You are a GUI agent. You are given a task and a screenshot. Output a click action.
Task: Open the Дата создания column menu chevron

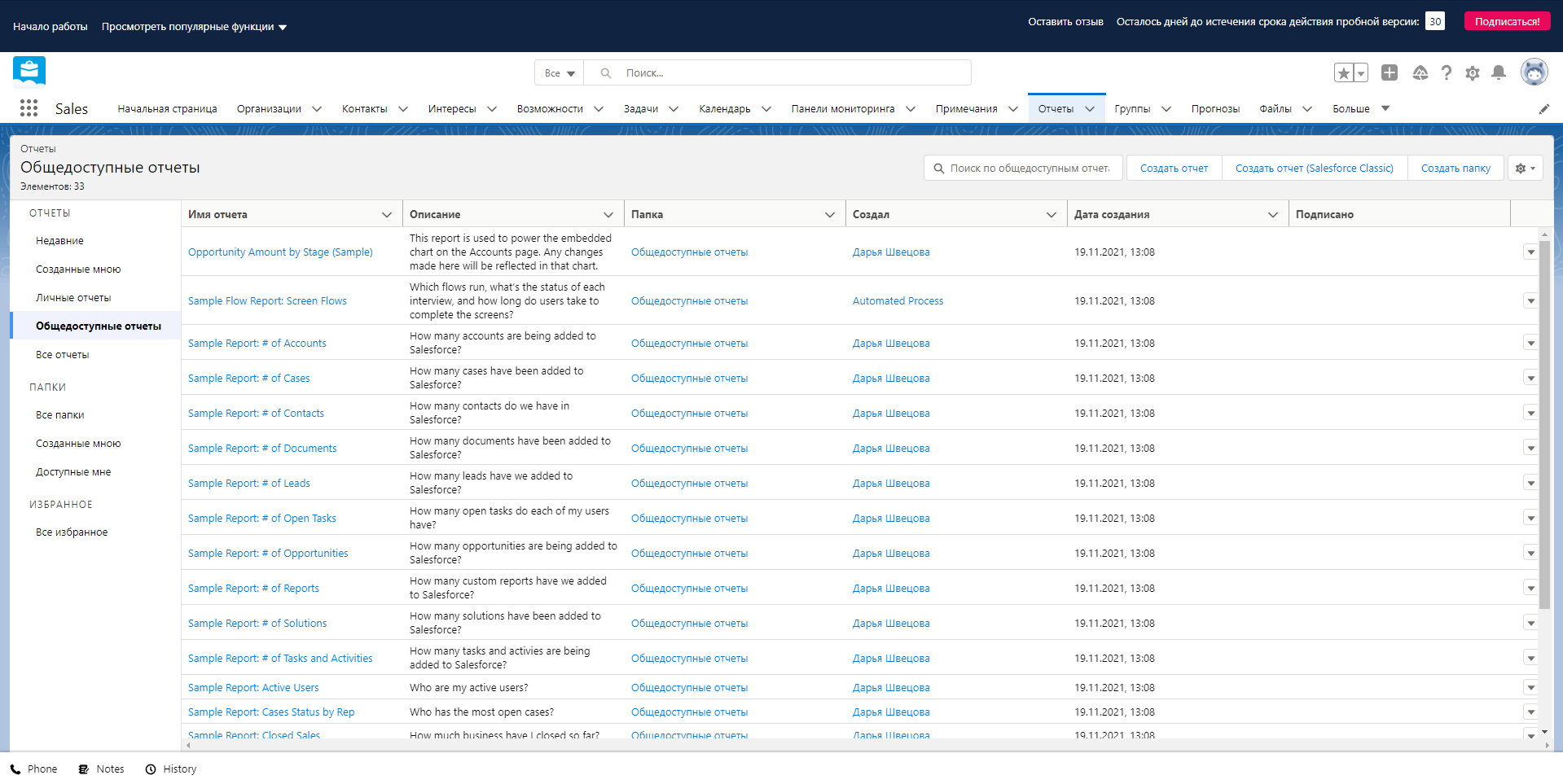(x=1273, y=215)
